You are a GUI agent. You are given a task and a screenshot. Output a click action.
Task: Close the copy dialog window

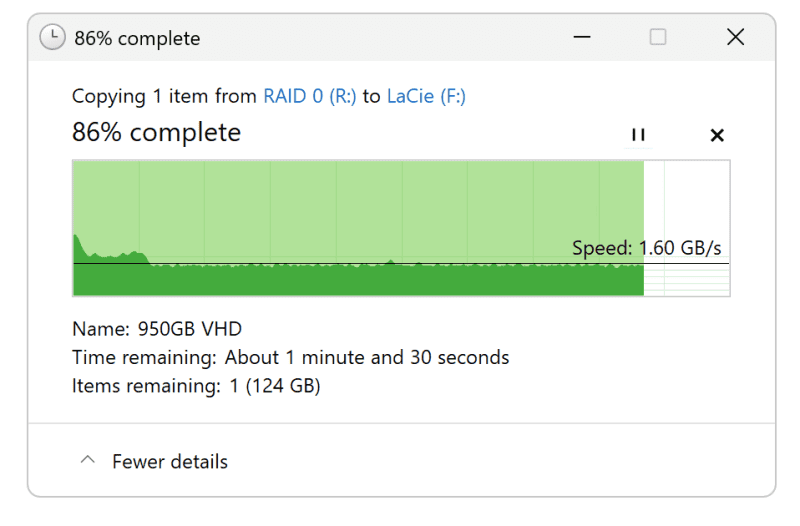coord(735,37)
